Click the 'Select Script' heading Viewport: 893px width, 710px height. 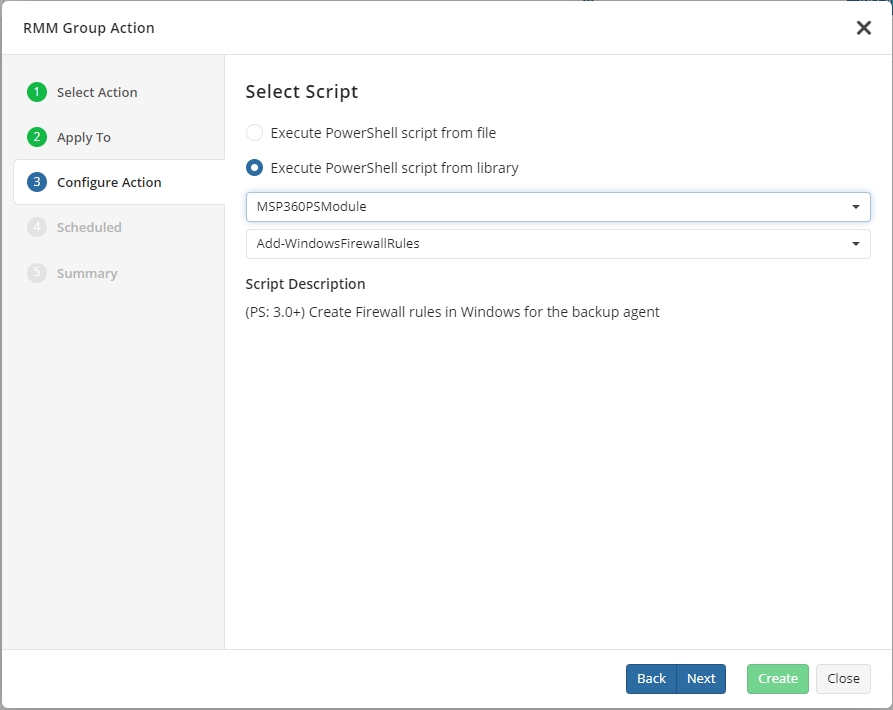click(302, 92)
